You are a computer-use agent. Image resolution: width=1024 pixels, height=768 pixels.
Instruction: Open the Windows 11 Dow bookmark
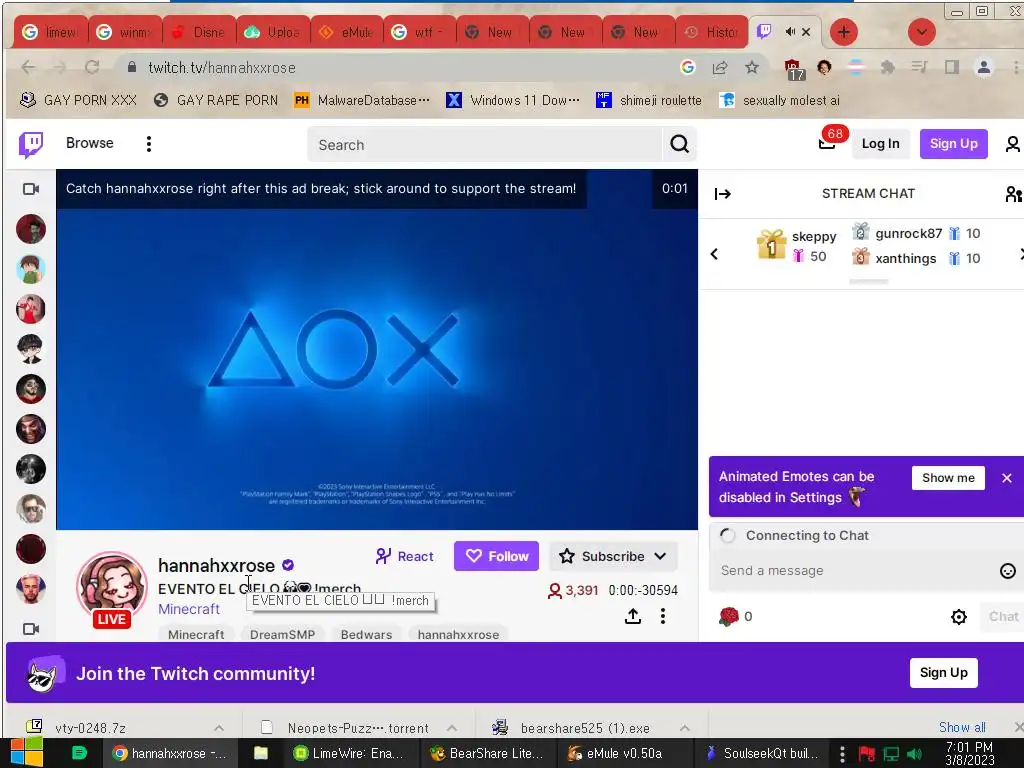tap(513, 100)
